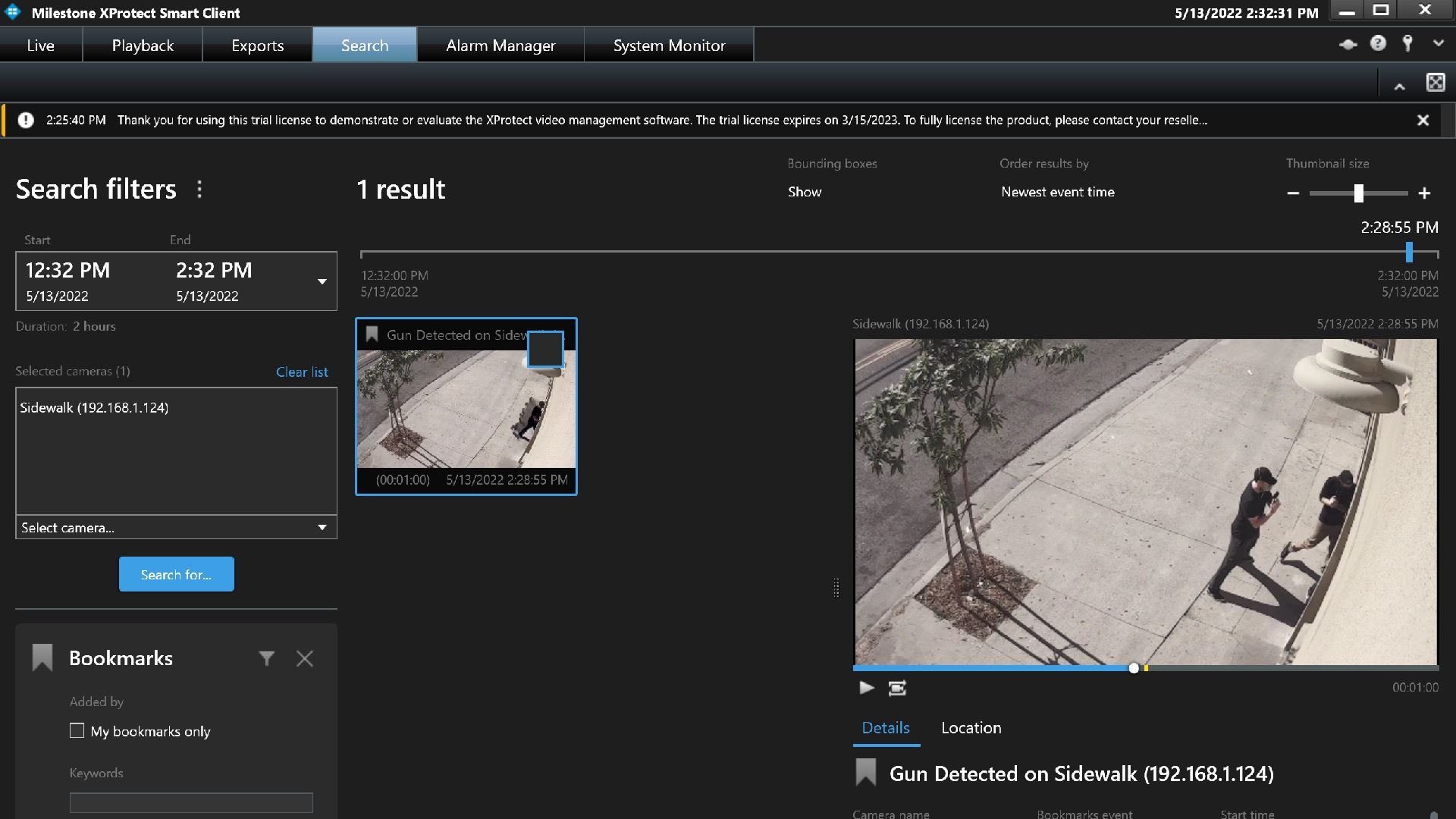Click the preview pane splitter grip
This screenshot has height=819, width=1456.
[836, 588]
